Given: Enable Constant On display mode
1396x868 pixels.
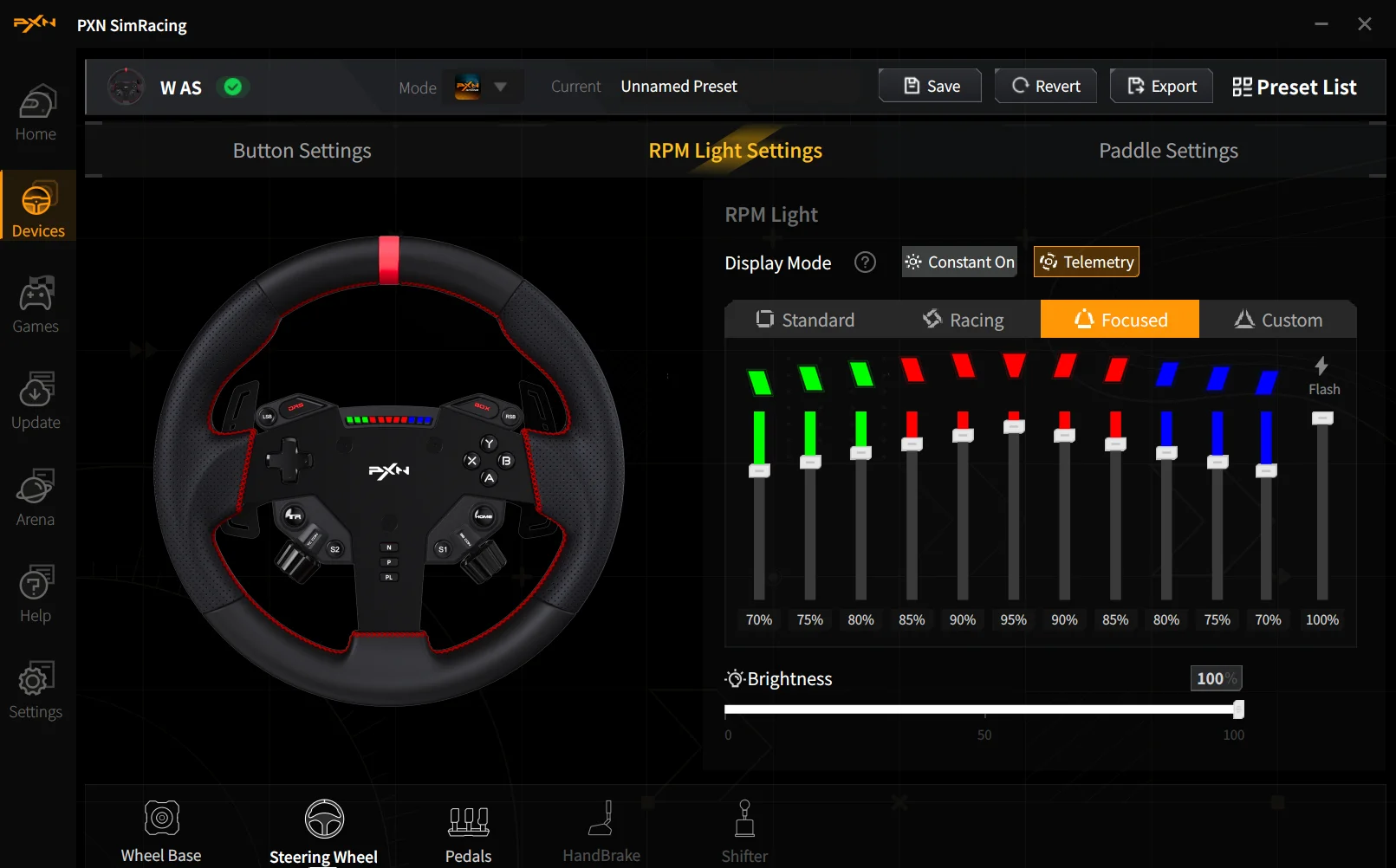Looking at the screenshot, I should click(x=959, y=262).
